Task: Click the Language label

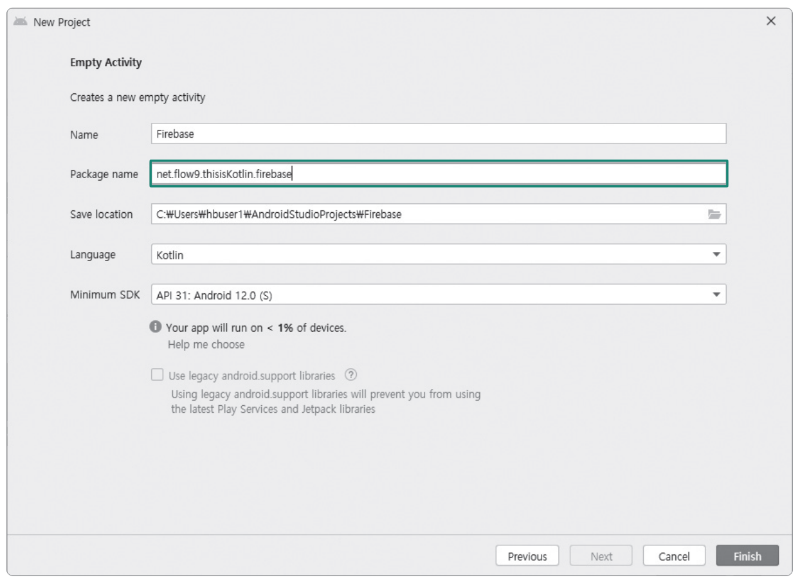Action: [x=93, y=255]
